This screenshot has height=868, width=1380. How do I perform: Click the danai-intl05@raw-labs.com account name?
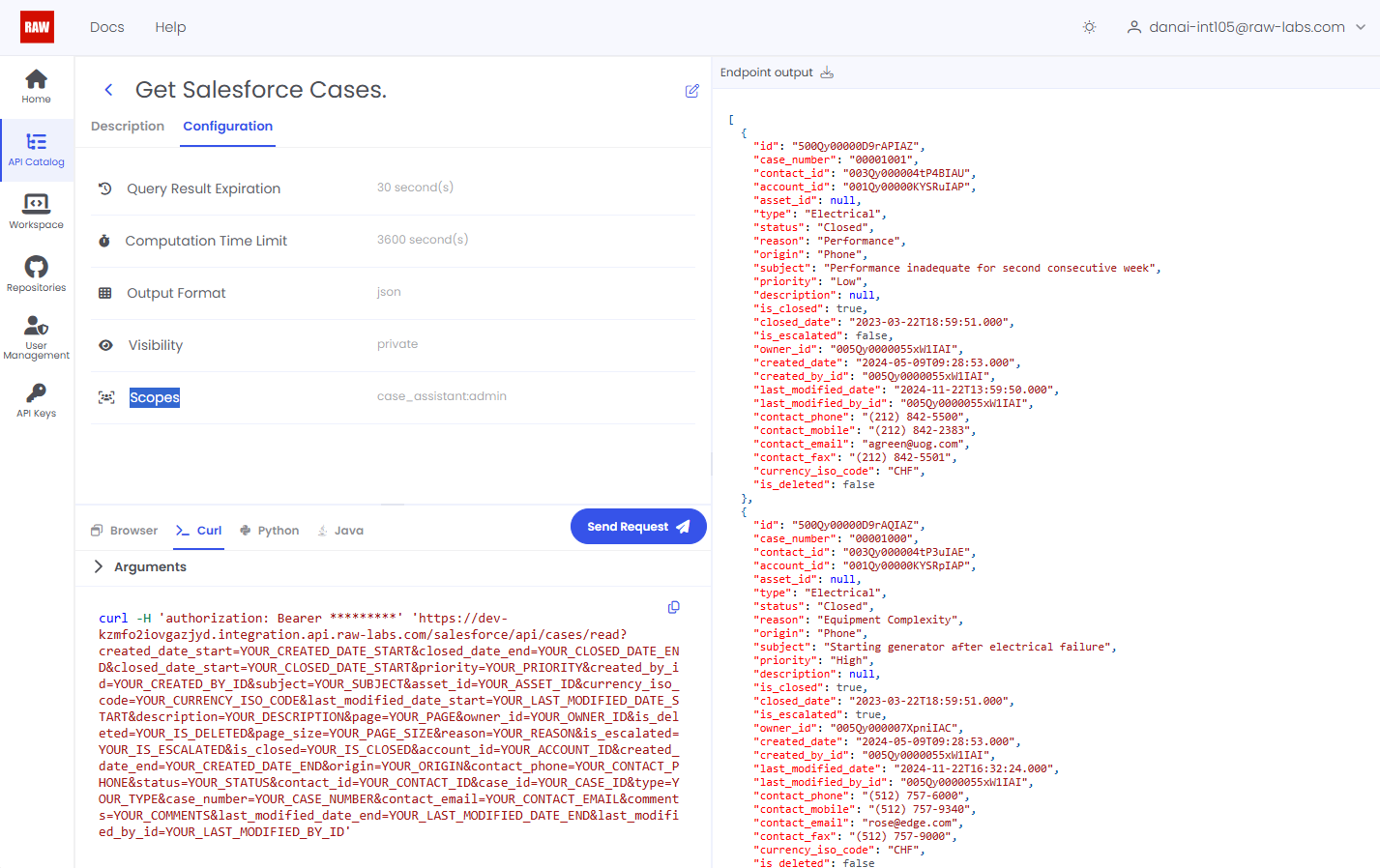[1247, 27]
